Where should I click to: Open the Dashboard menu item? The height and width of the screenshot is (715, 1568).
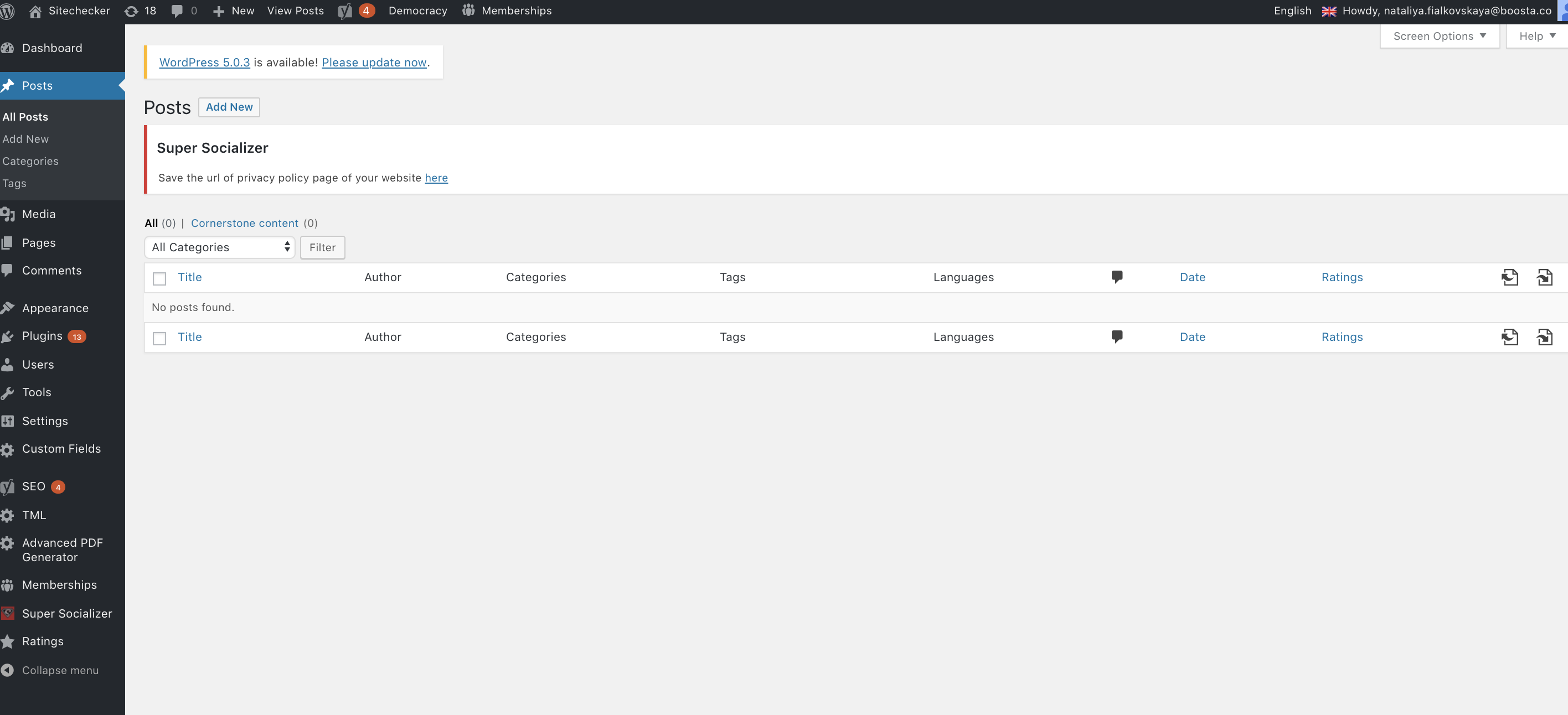coord(52,47)
